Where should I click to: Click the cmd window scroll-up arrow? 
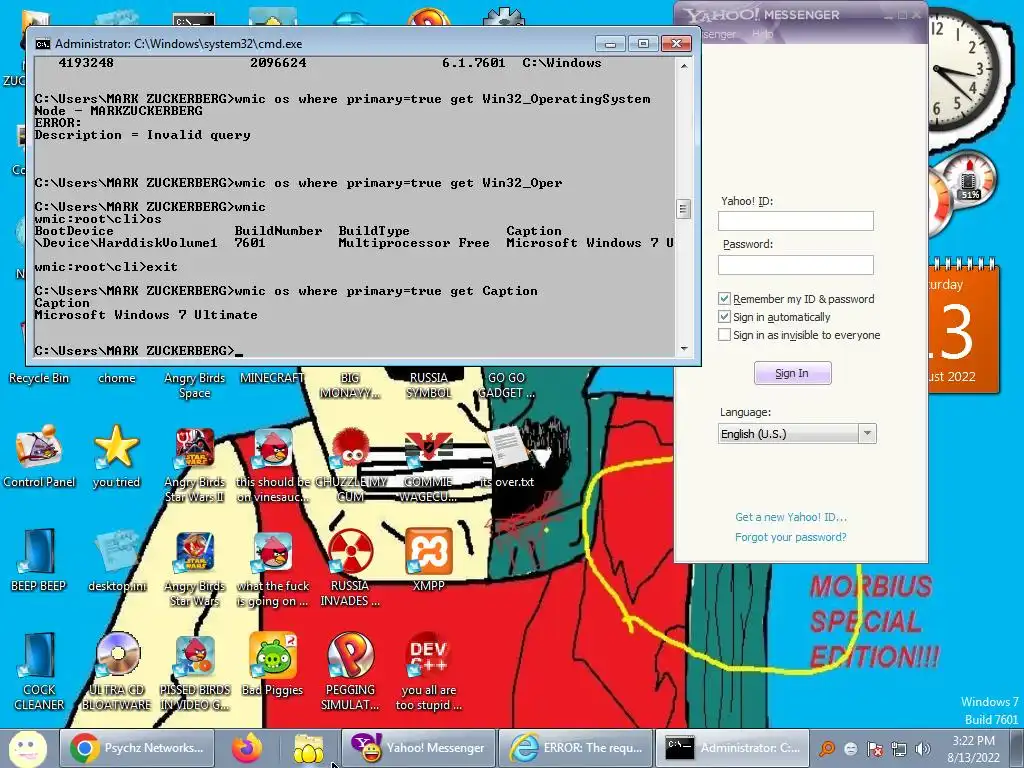684,65
